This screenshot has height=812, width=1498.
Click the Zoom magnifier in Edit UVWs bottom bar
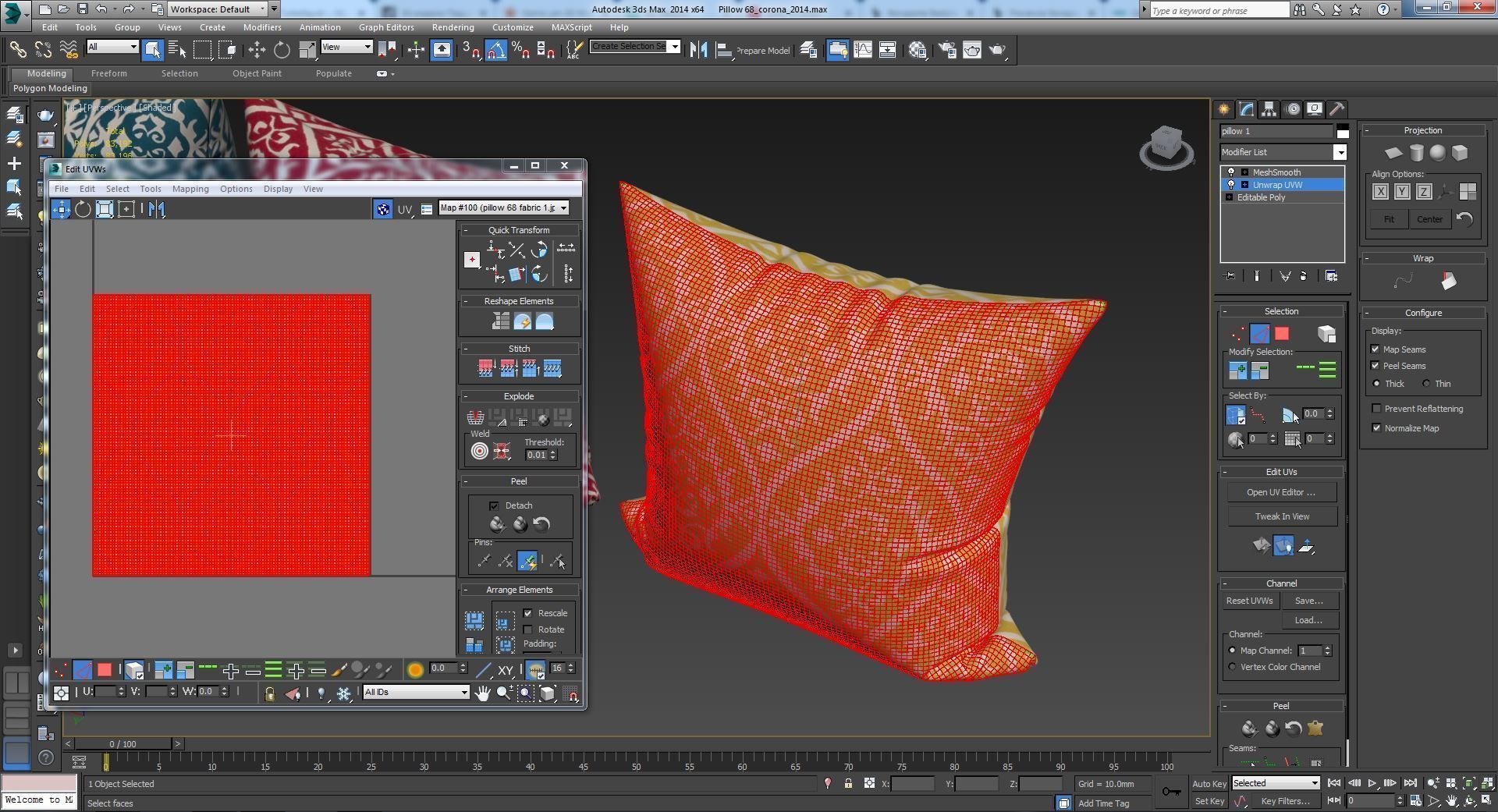[x=504, y=693]
